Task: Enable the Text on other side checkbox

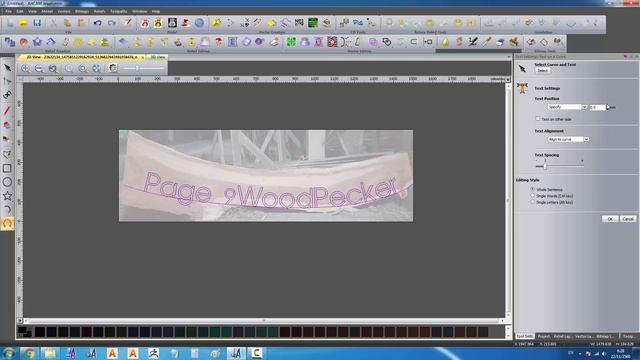Action: coord(538,119)
